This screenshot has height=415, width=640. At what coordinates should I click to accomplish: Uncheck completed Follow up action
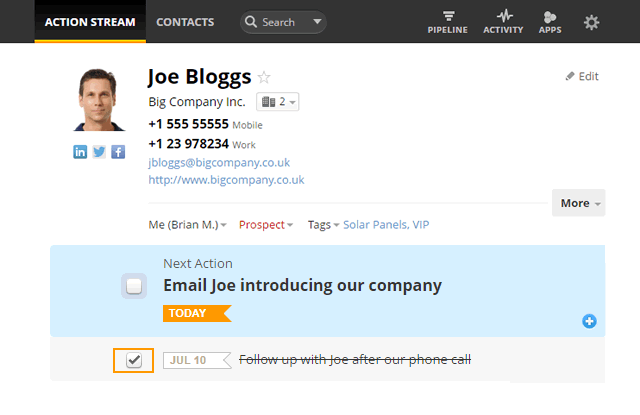(x=134, y=360)
